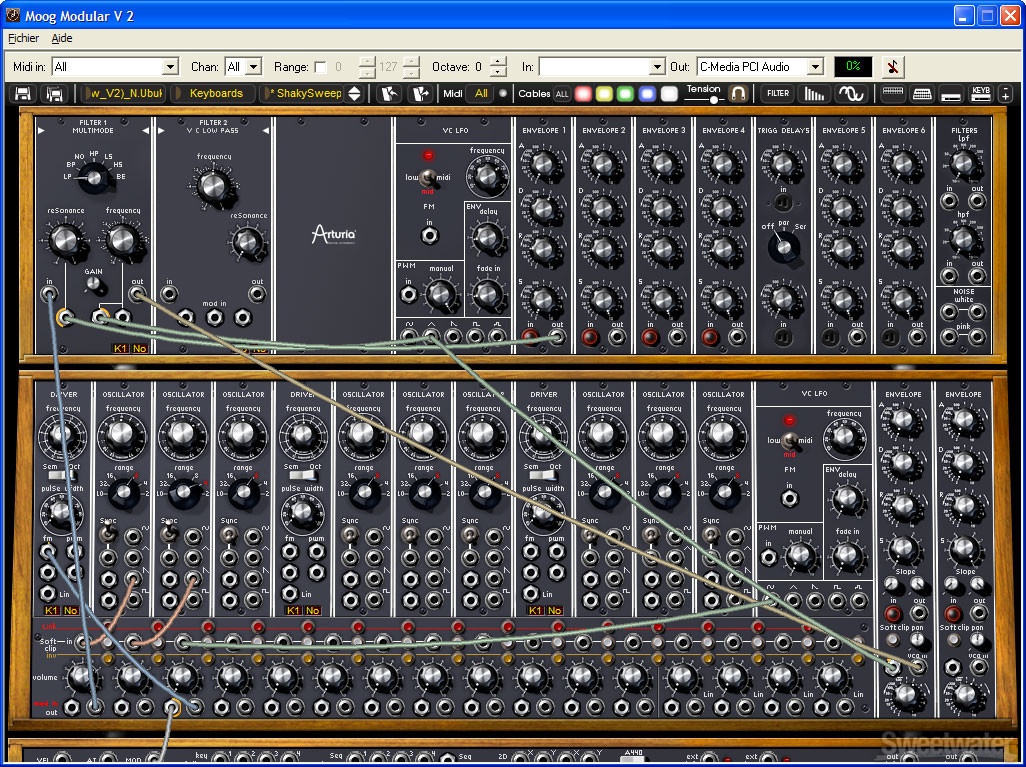Viewport: 1026px width, 767px height.
Task: Click the Octave stepper arrows
Action: click(498, 67)
